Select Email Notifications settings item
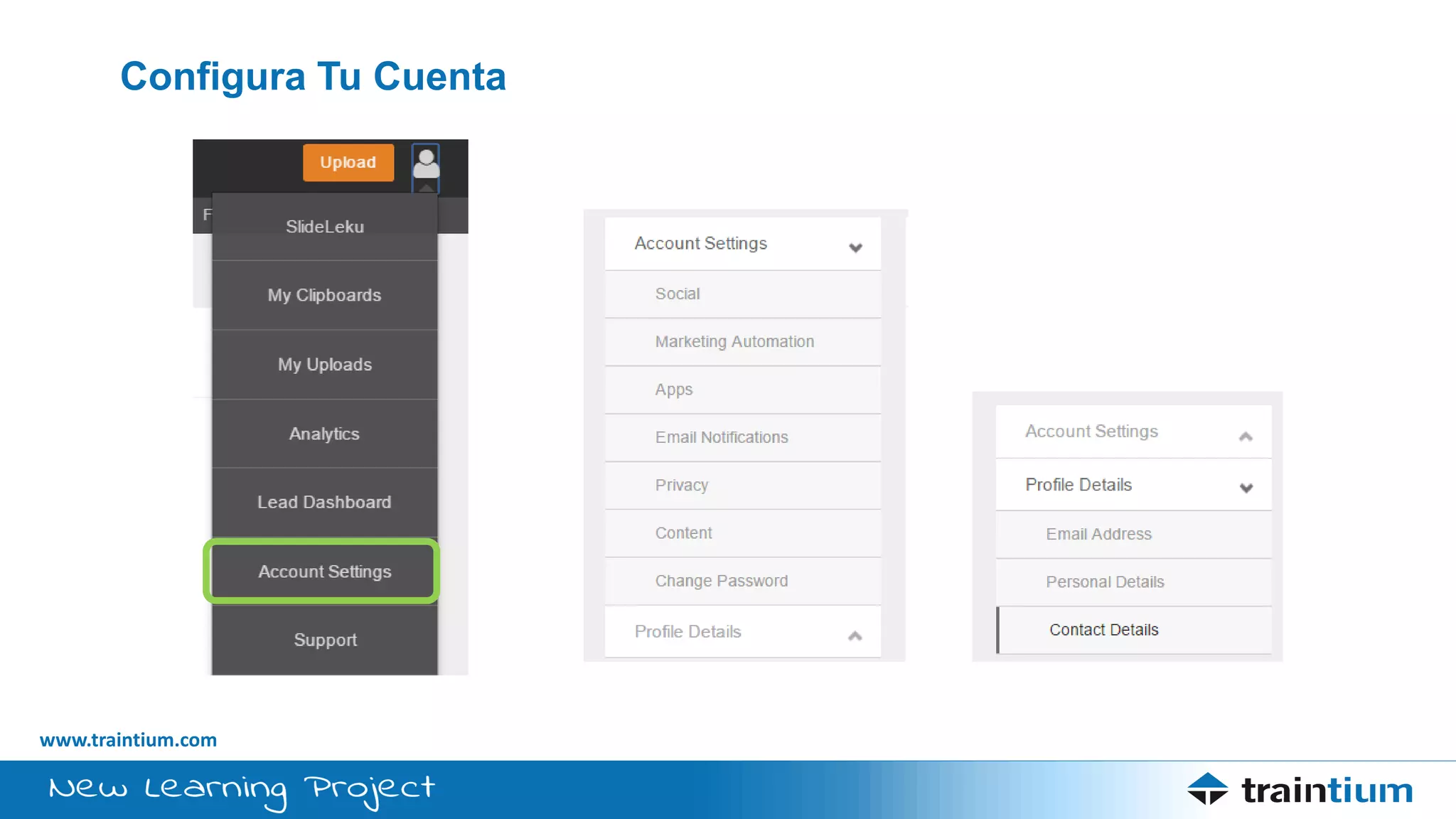The image size is (1456, 819). 743,437
